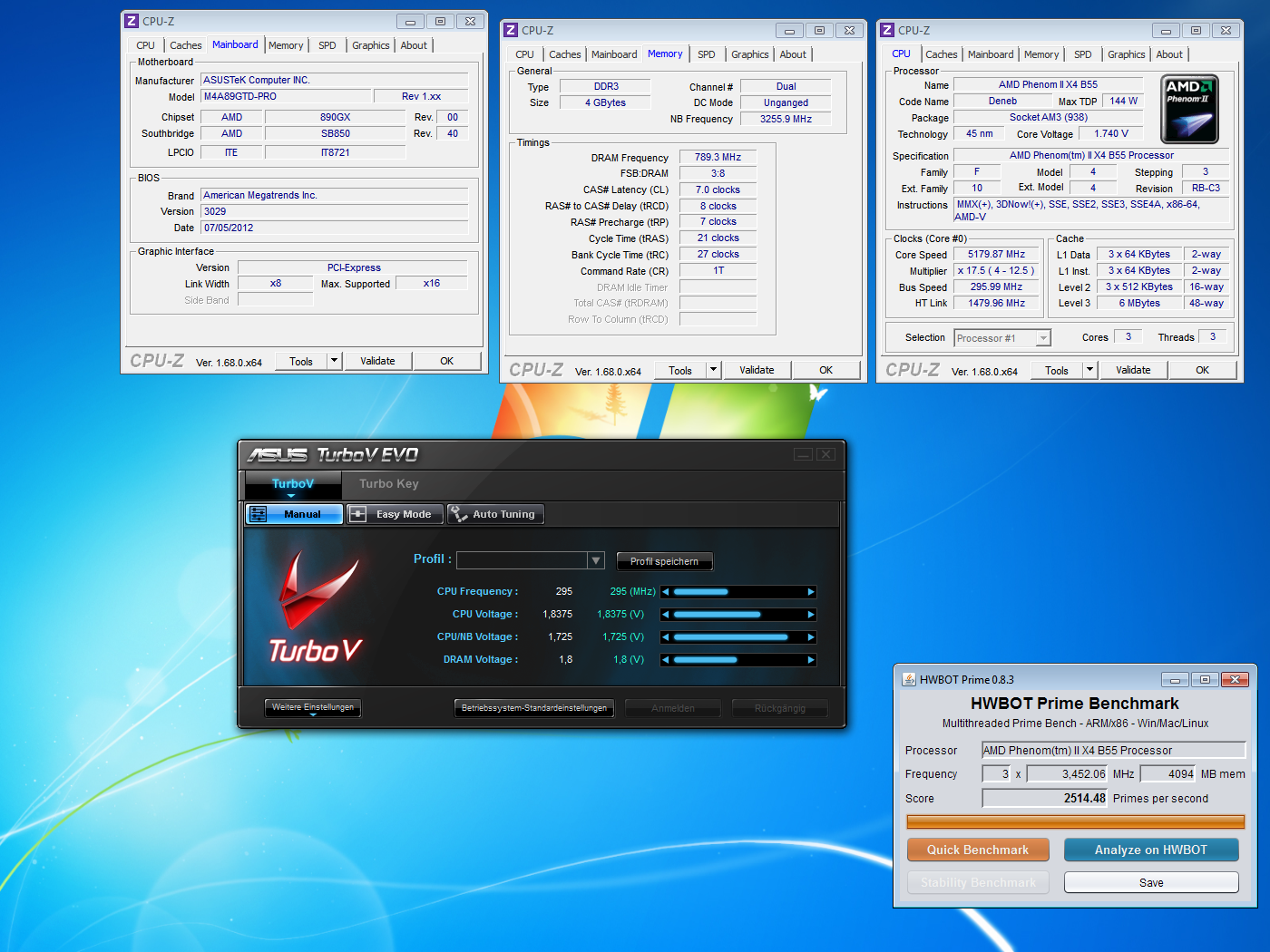Click the 3,452.06 MHz frequency field
Screen dimensions: 1270x952
[x=1067, y=773]
